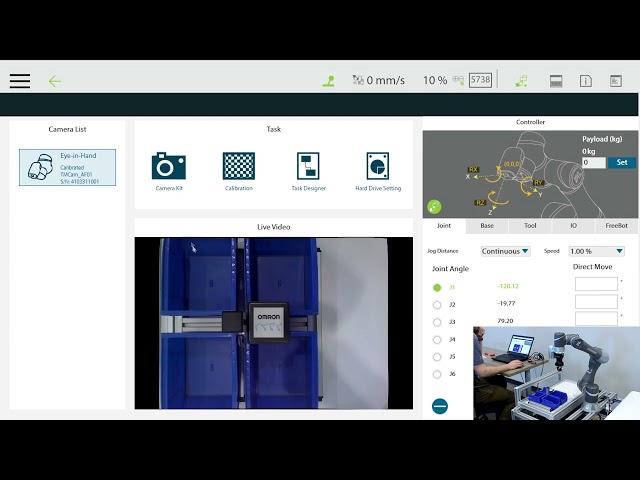Click the RY rotation axis label
This screenshot has width=640, height=480.
tap(538, 183)
